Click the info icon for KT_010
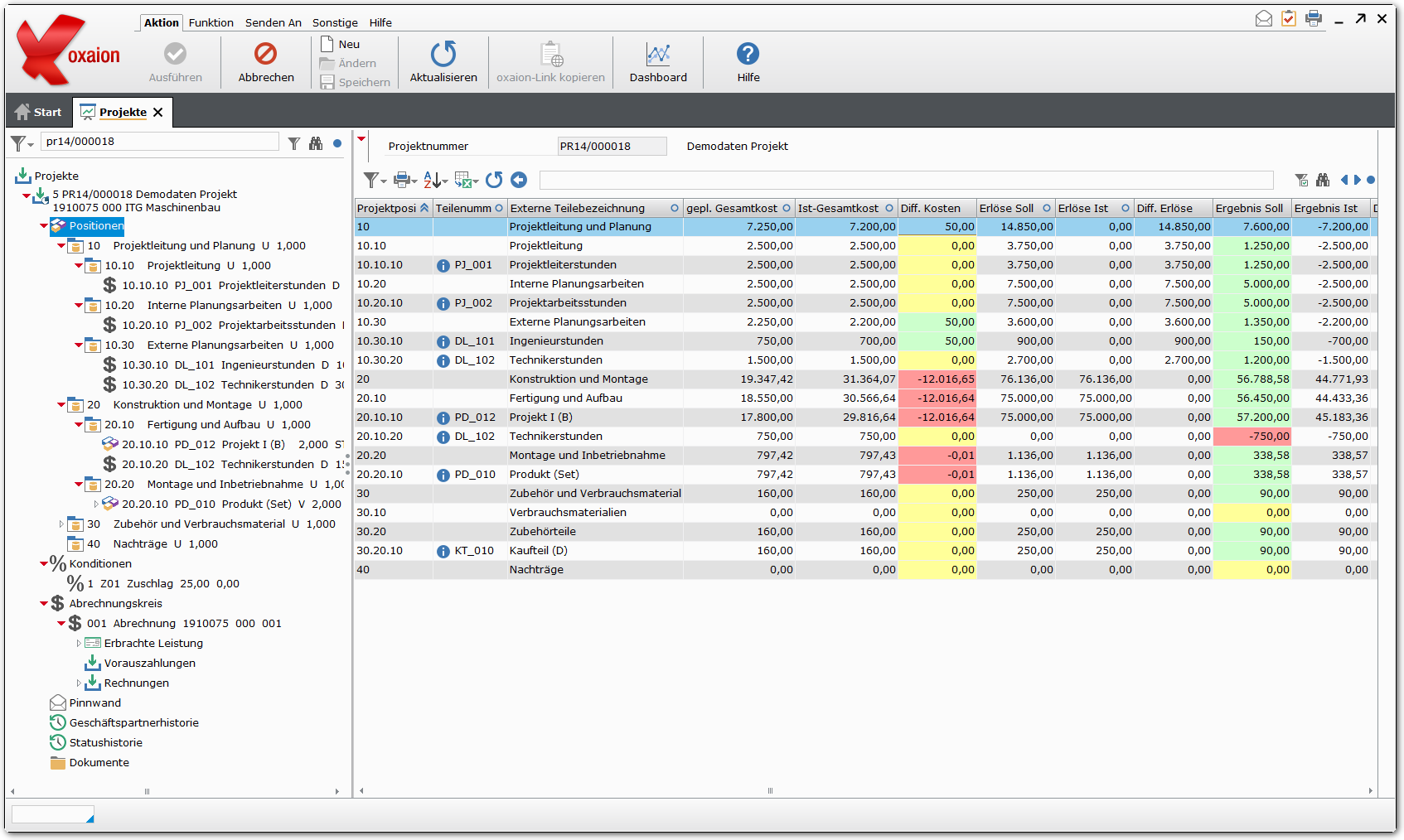The width and height of the screenshot is (1404, 840). (443, 552)
